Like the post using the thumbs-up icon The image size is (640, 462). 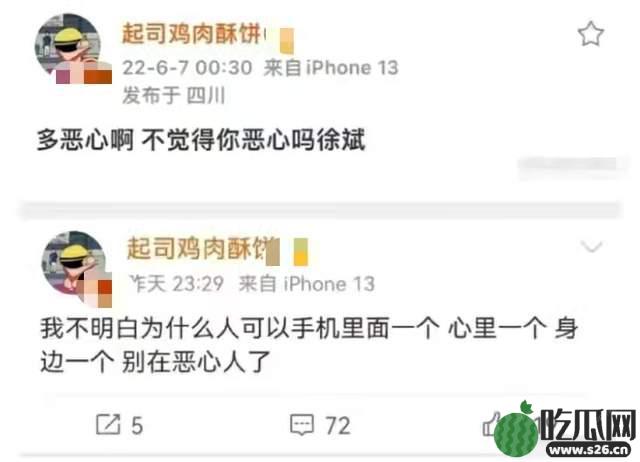pyautogui.click(x=491, y=424)
